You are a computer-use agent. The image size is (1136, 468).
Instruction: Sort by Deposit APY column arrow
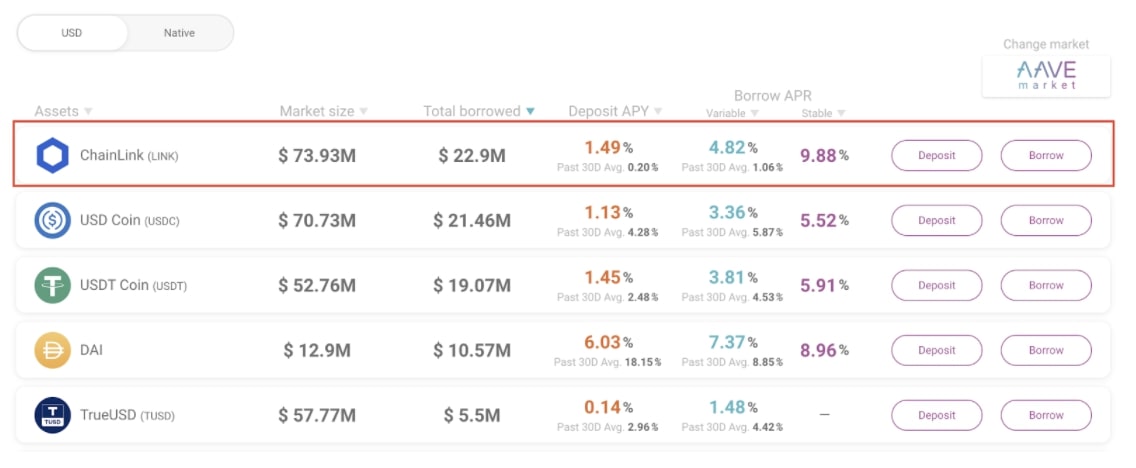[658, 112]
